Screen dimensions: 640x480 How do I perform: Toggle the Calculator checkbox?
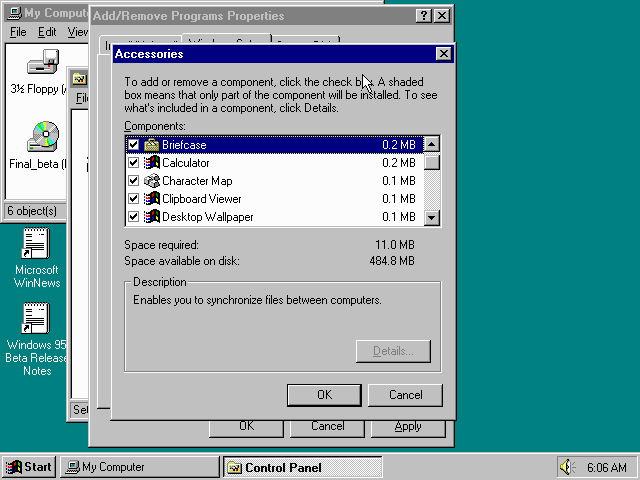pyautogui.click(x=133, y=163)
